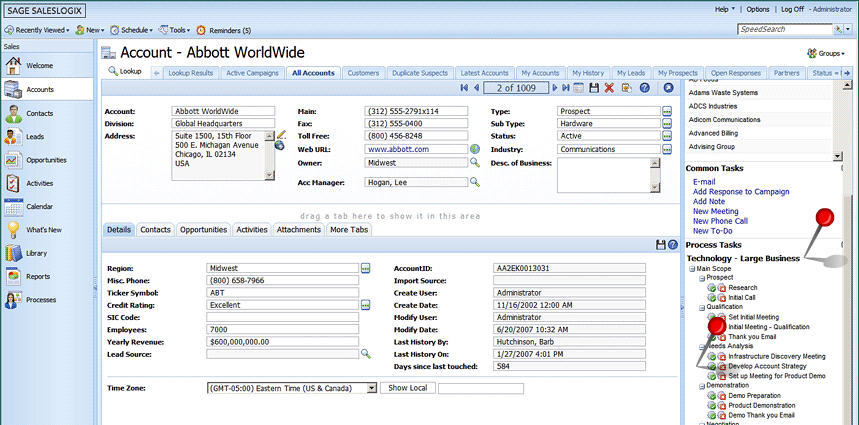Jump to the last account record
Viewport: 859px width, 425px height.
pos(566,88)
